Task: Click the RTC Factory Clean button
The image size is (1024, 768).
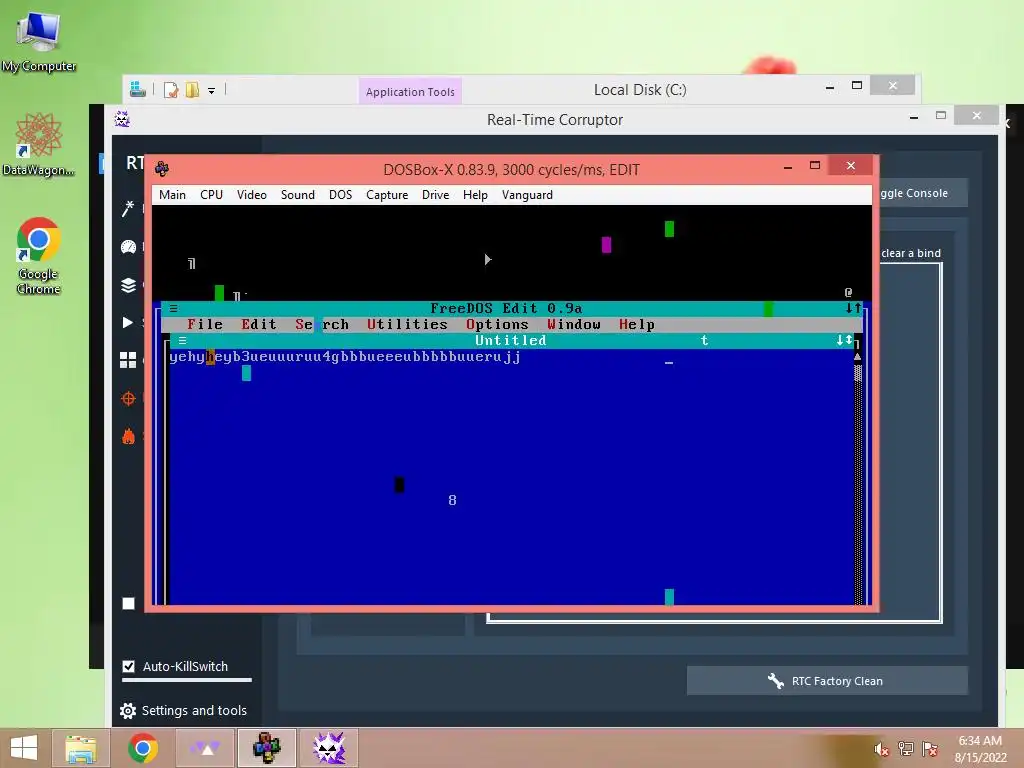Action: tap(827, 681)
